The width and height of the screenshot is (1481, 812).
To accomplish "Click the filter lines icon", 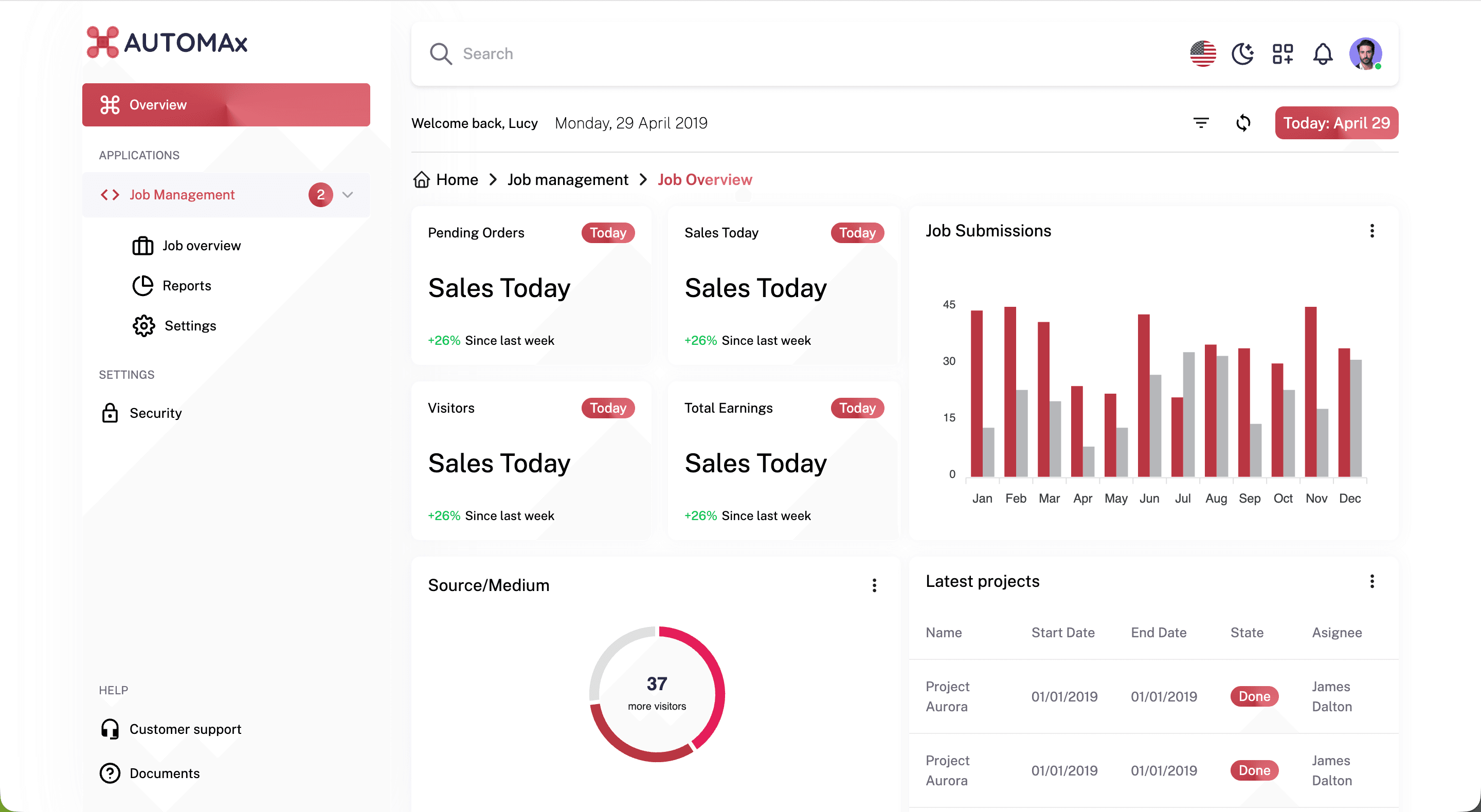I will (1201, 123).
